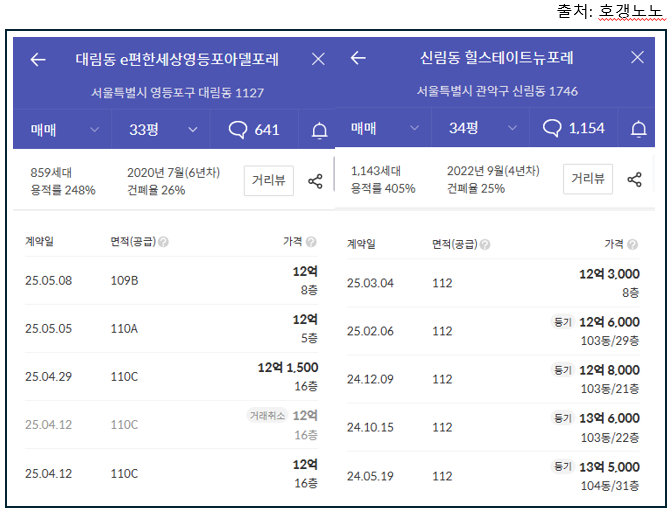Close the 신림동 힐스테이트뉴포레 panel
Screen dimensions: 672x516
[637, 57]
